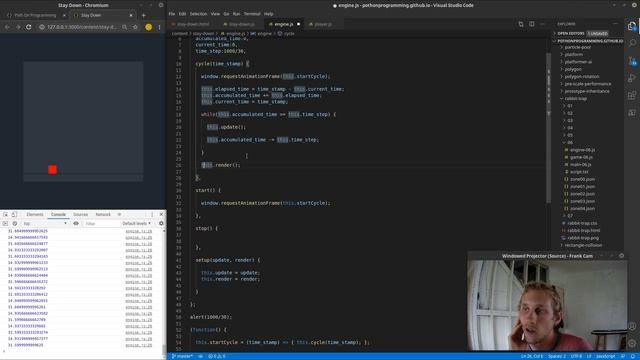Open DevTools console settings gear
This screenshot has height=360, width=640.
[161, 224]
